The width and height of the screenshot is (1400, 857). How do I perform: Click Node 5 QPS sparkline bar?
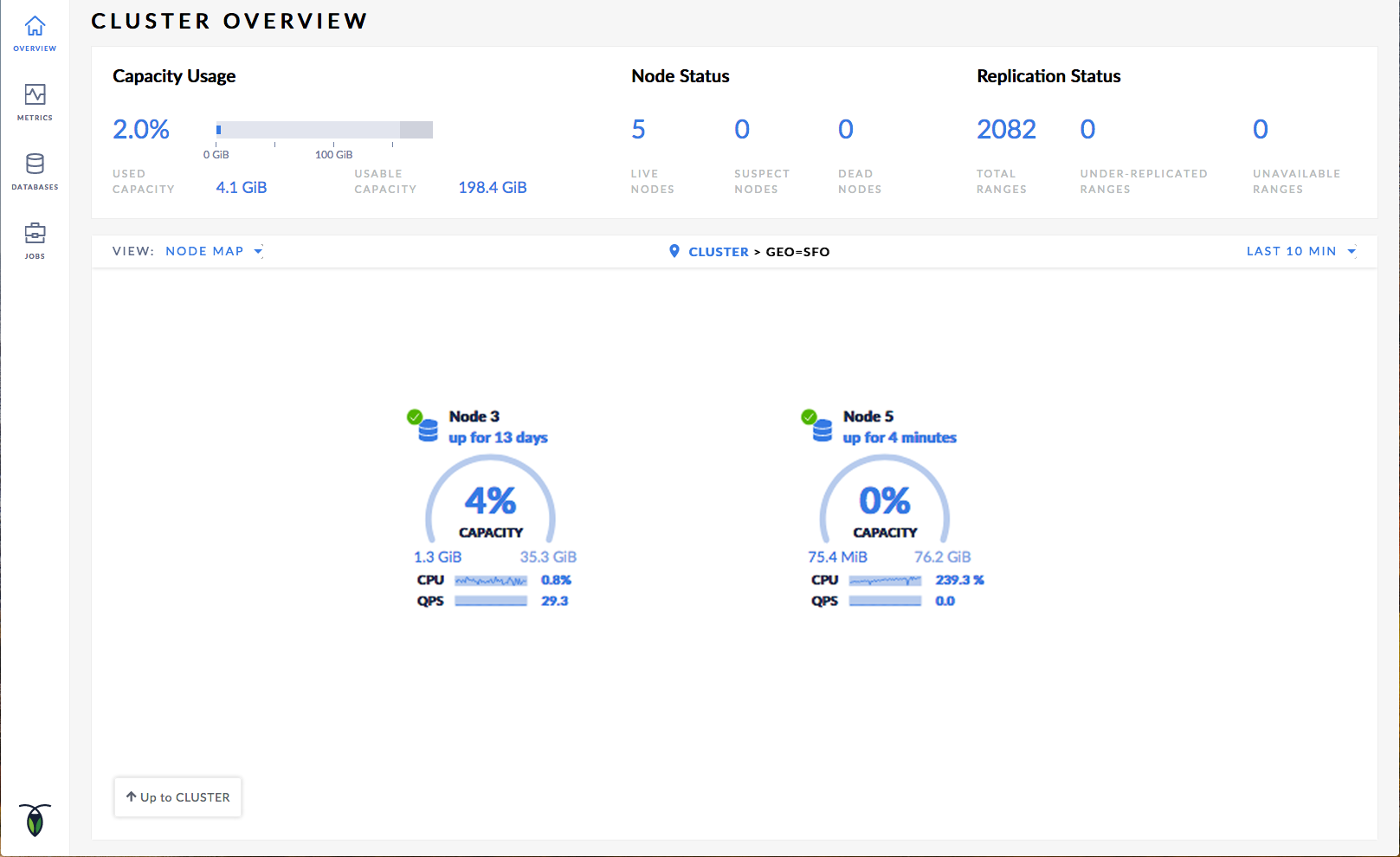pos(885,601)
